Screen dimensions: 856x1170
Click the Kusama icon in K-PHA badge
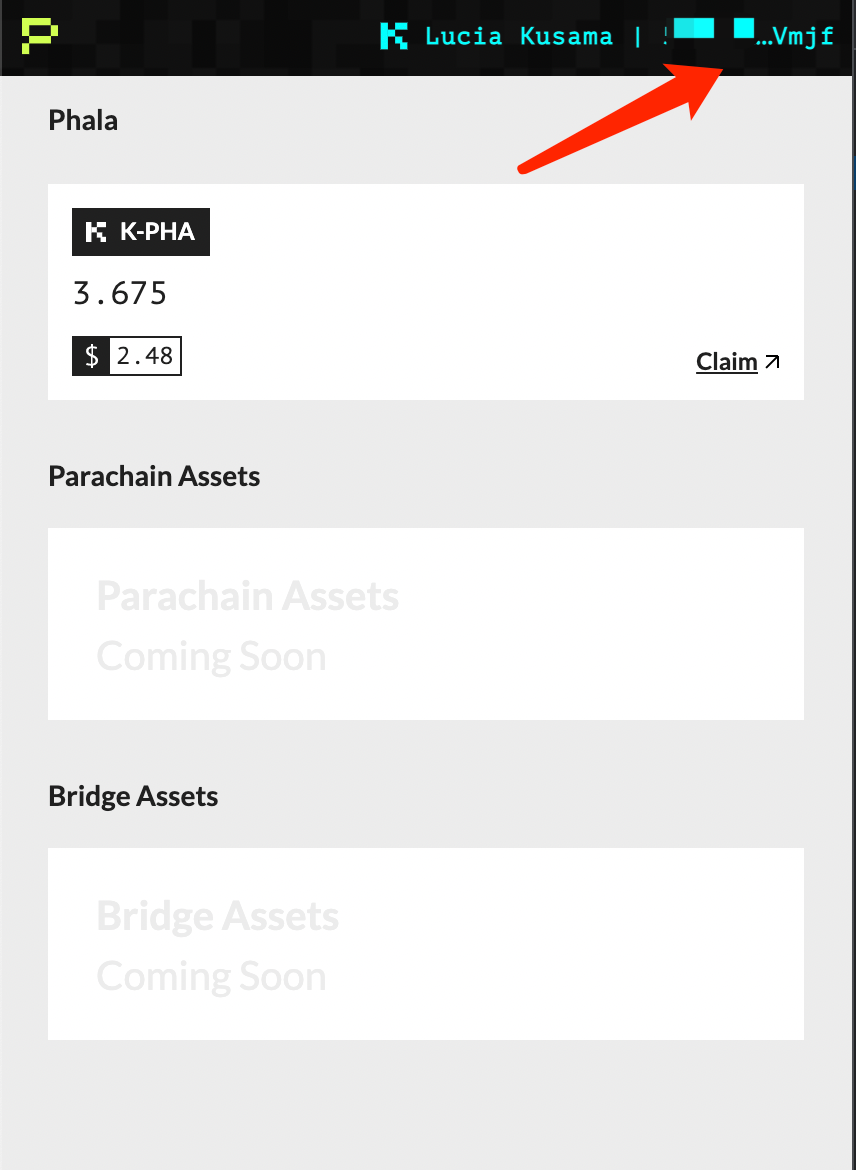(96, 232)
